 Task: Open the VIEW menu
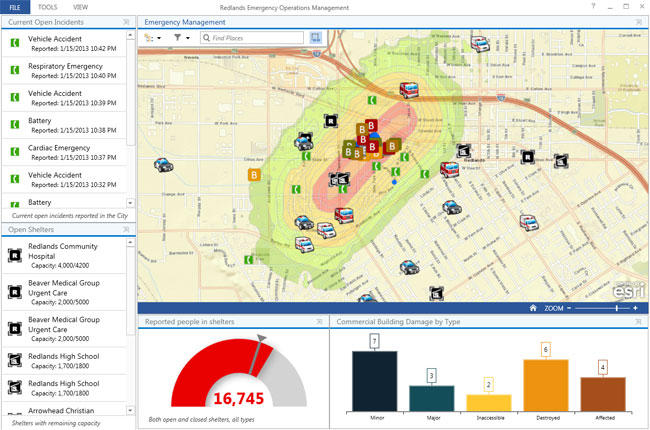pos(80,7)
